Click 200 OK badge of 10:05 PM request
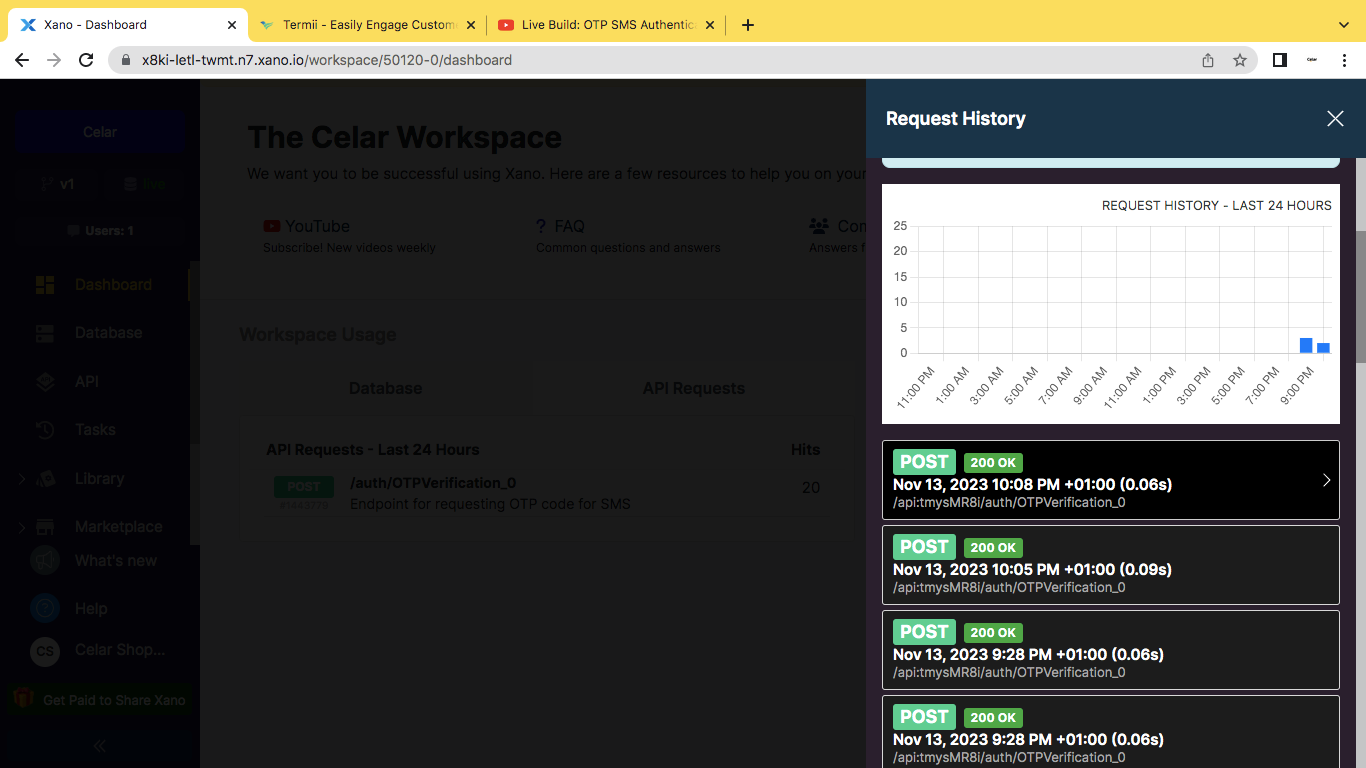 point(993,548)
